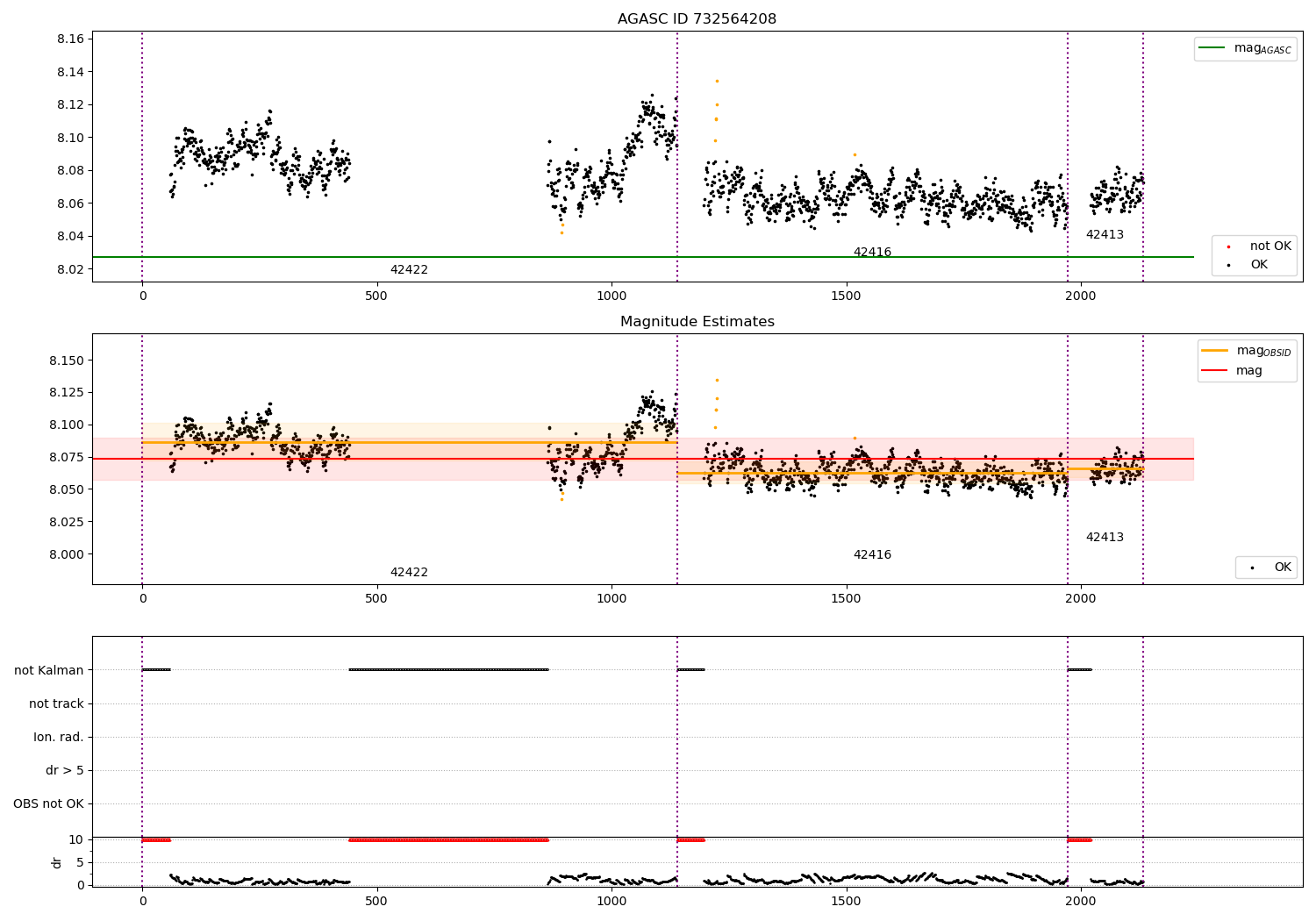Click the 8.12 y-axis tick label
The height and width of the screenshot is (921, 1316).
pos(70,104)
